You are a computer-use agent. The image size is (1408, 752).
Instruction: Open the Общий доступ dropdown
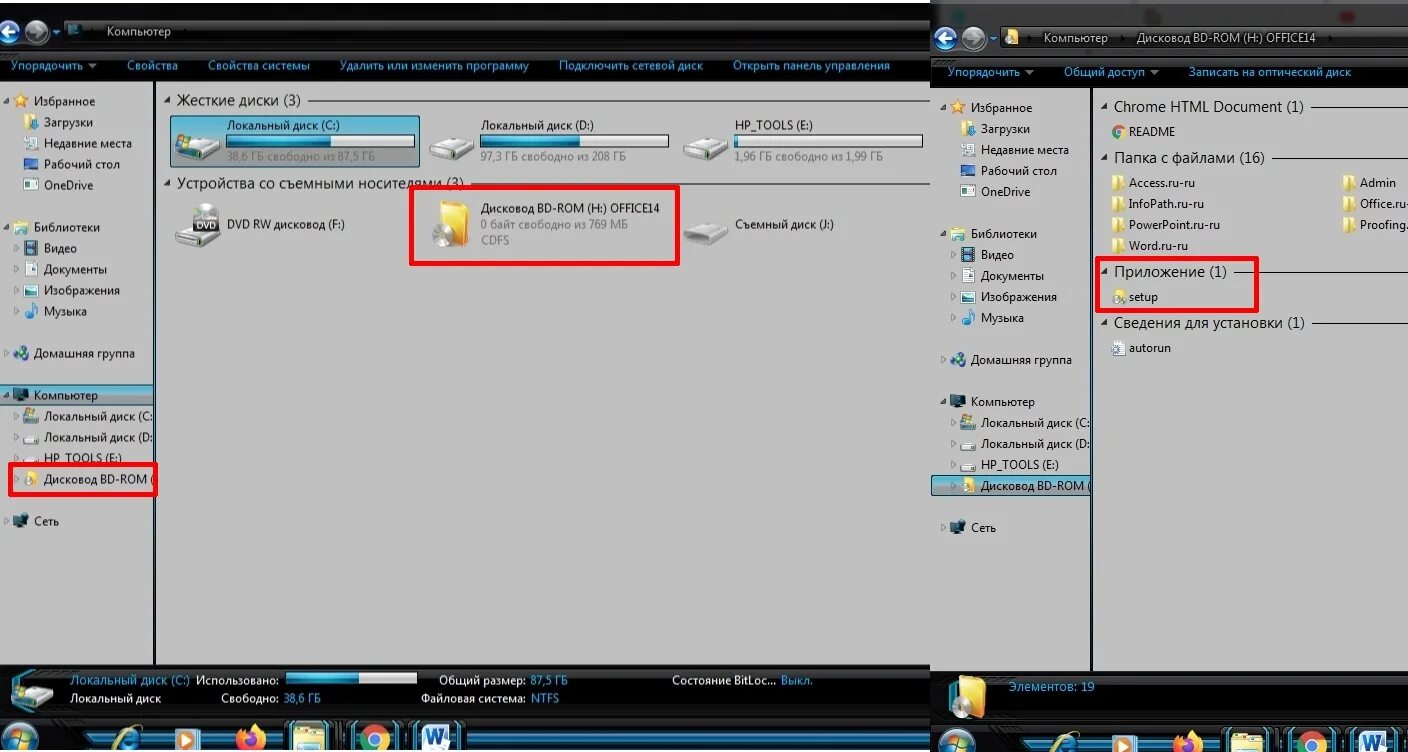tap(1111, 72)
